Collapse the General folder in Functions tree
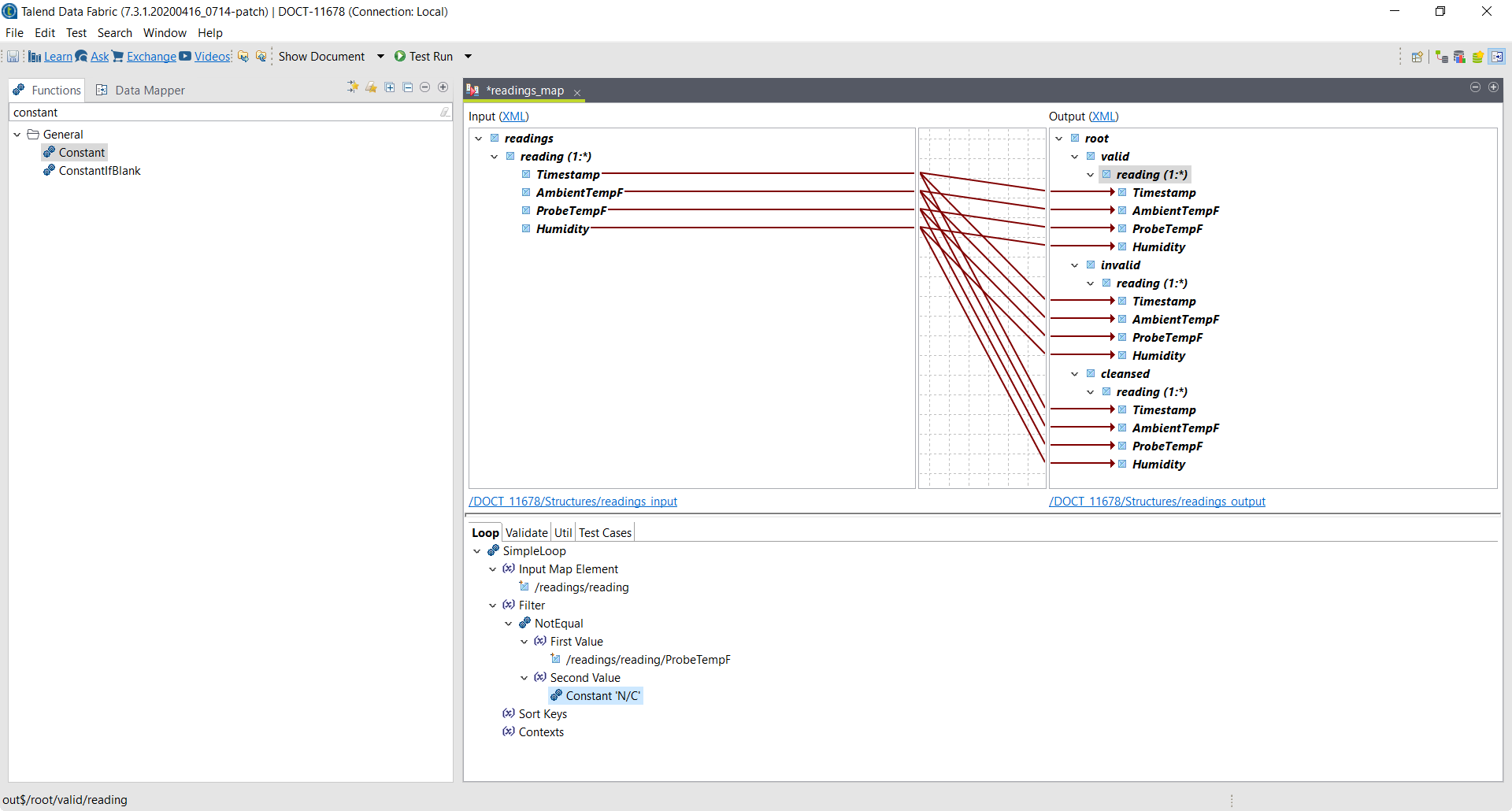 click(17, 135)
